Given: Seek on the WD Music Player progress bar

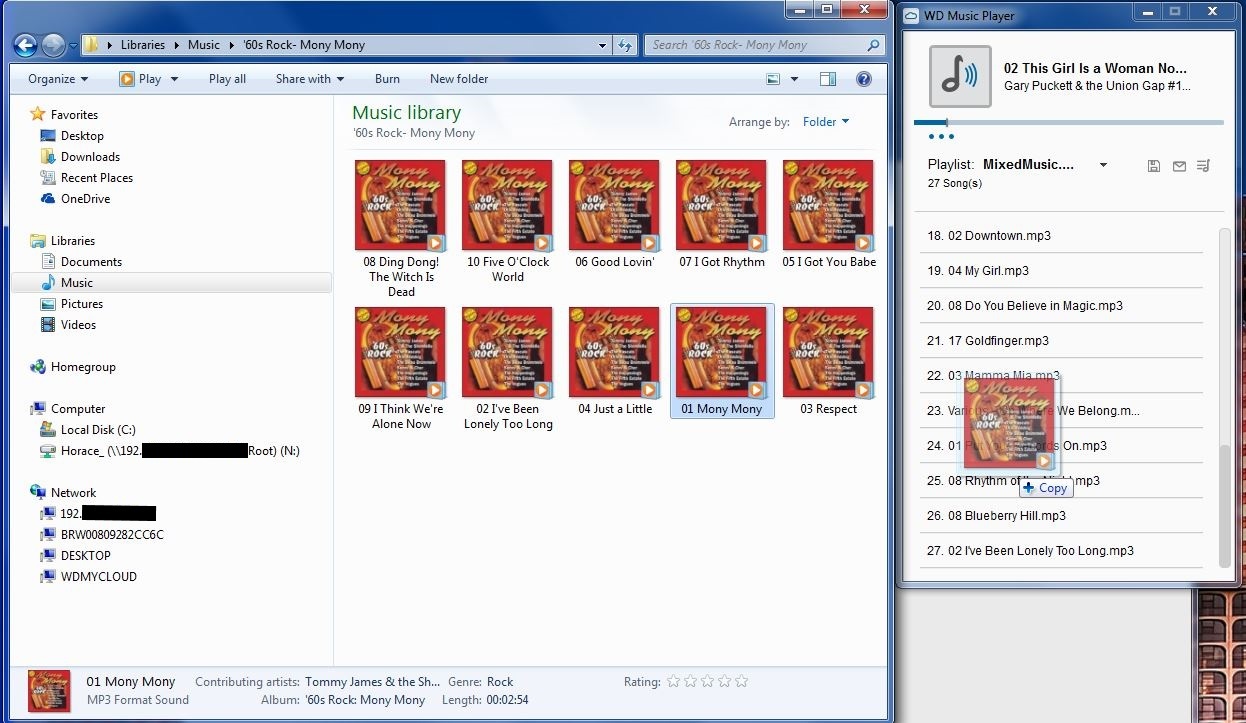Looking at the screenshot, I should pos(1068,122).
